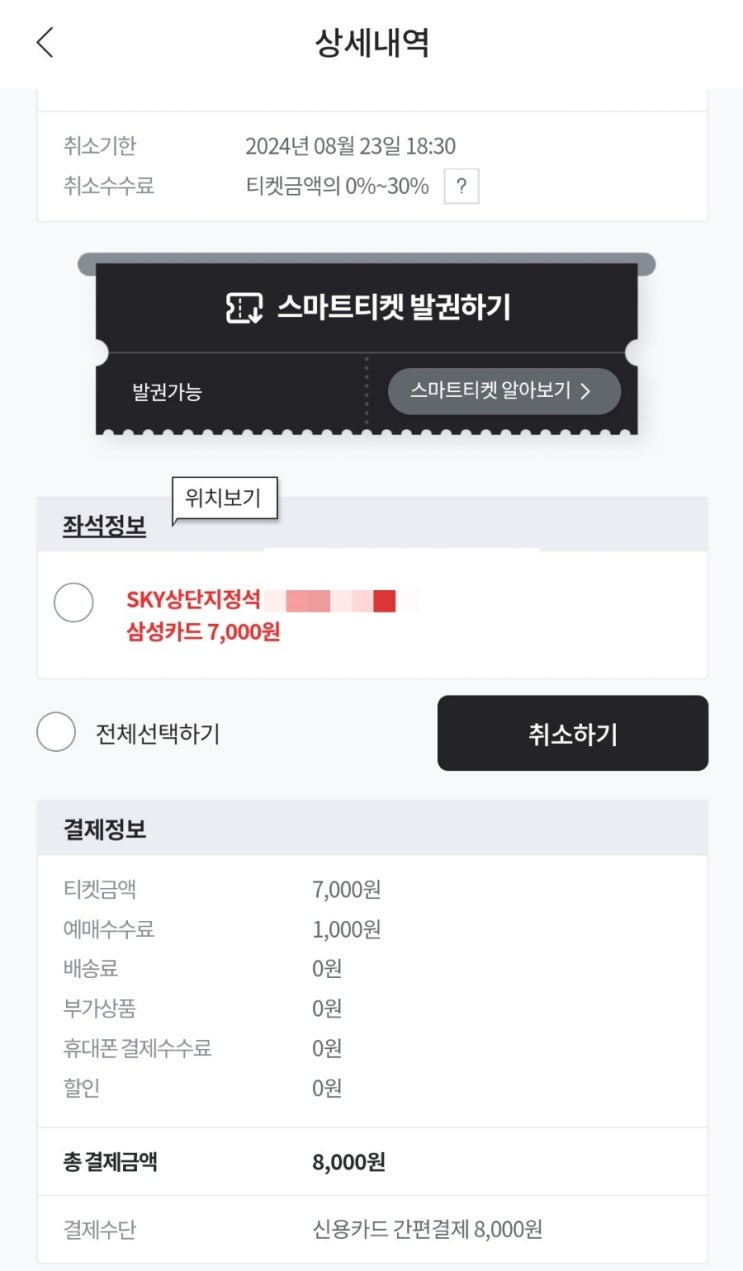
Task: Click the 위치보기 tooltip bubble
Action: click(x=224, y=498)
